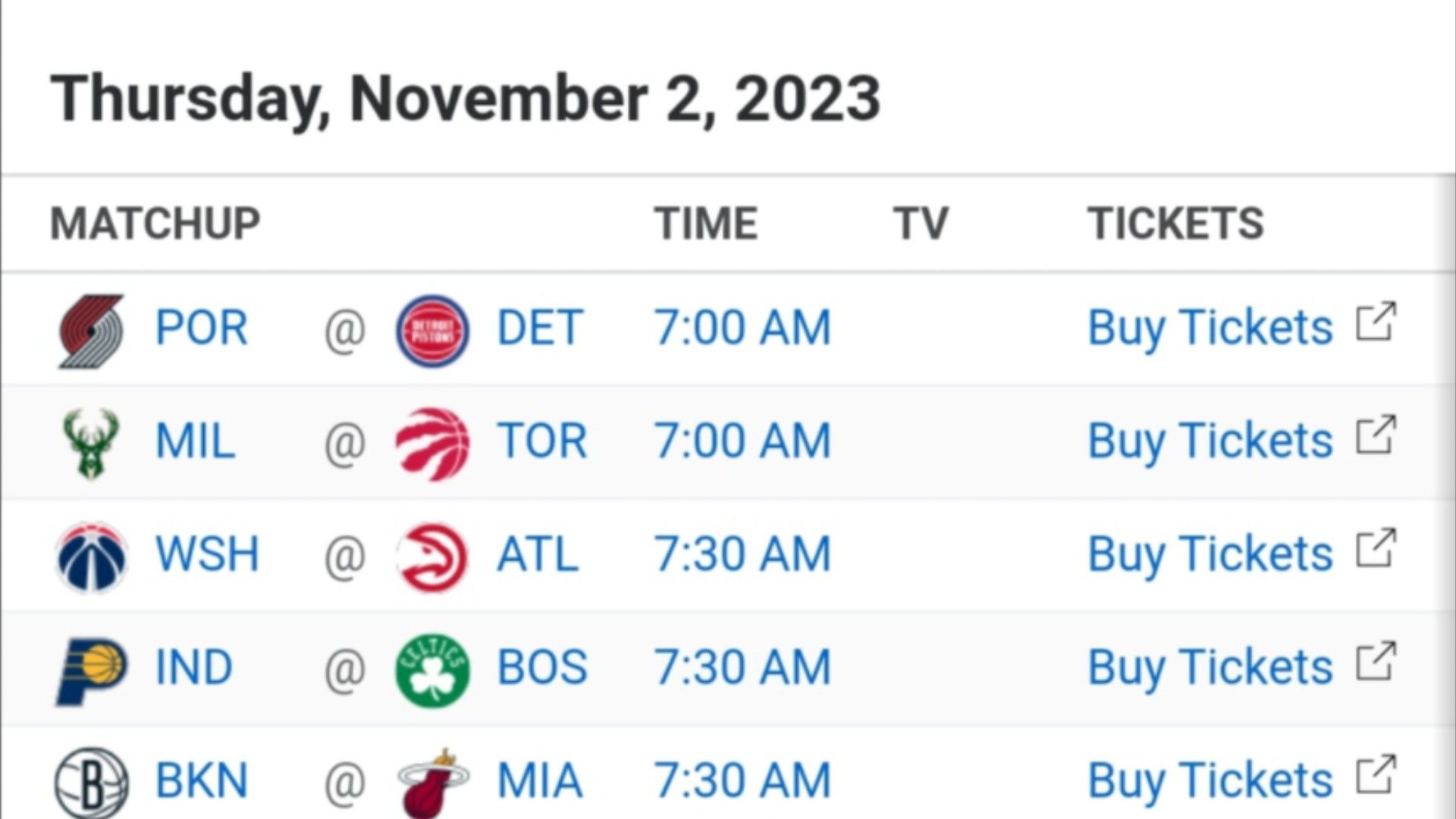
Task: Open the Toronto Raptors logo
Action: coord(432,444)
